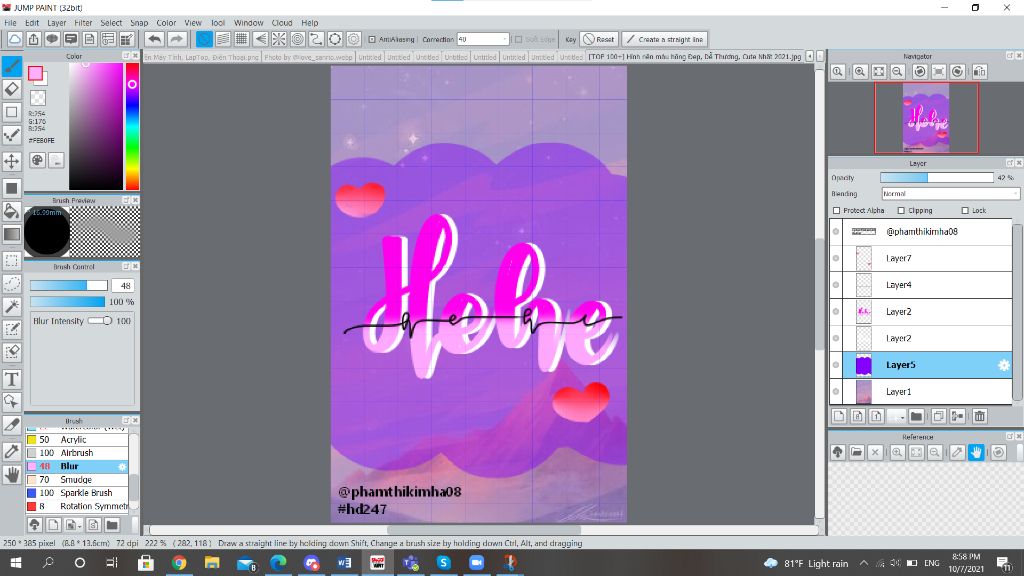The height and width of the screenshot is (576, 1024).
Task: Select the Bucket fill tool
Action: (12, 210)
